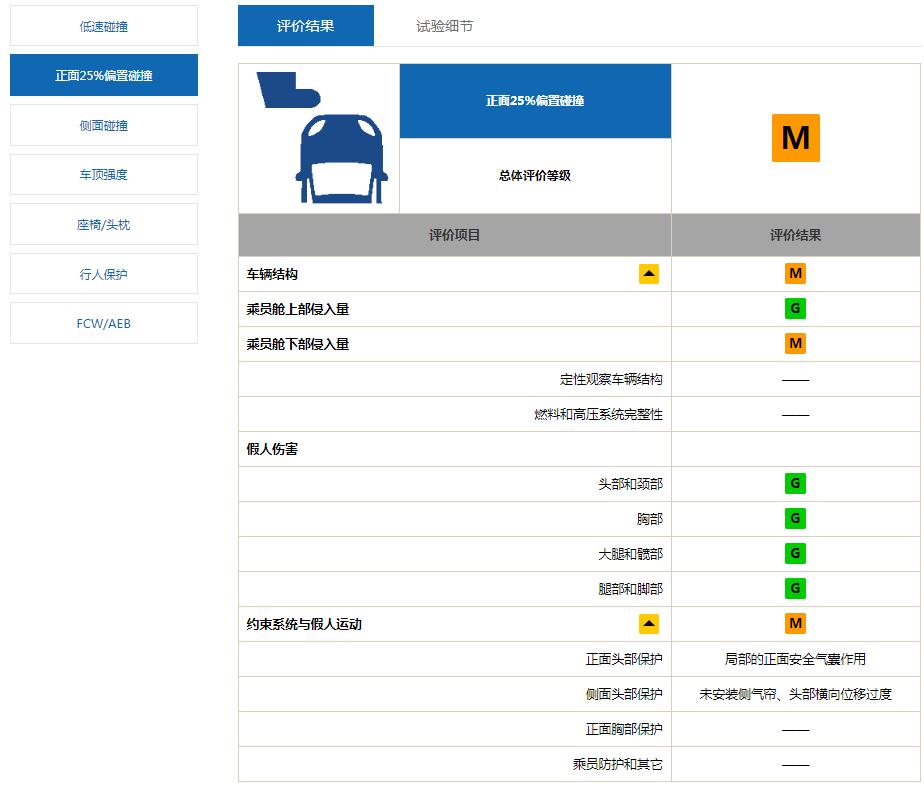The height and width of the screenshot is (787, 924).
Task: Select the G badge beside 腿部和脚部
Action: pos(796,588)
